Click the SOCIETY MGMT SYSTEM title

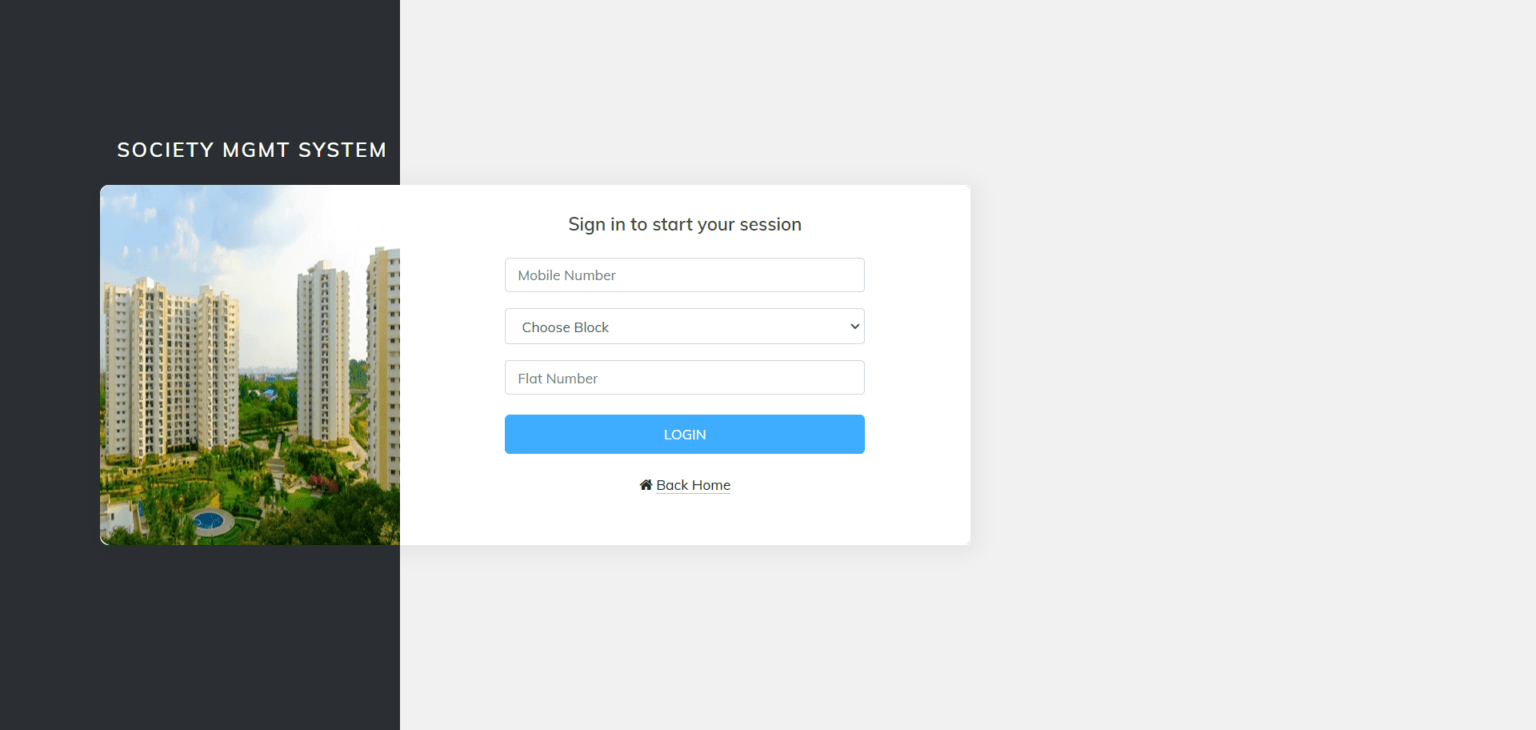click(252, 150)
